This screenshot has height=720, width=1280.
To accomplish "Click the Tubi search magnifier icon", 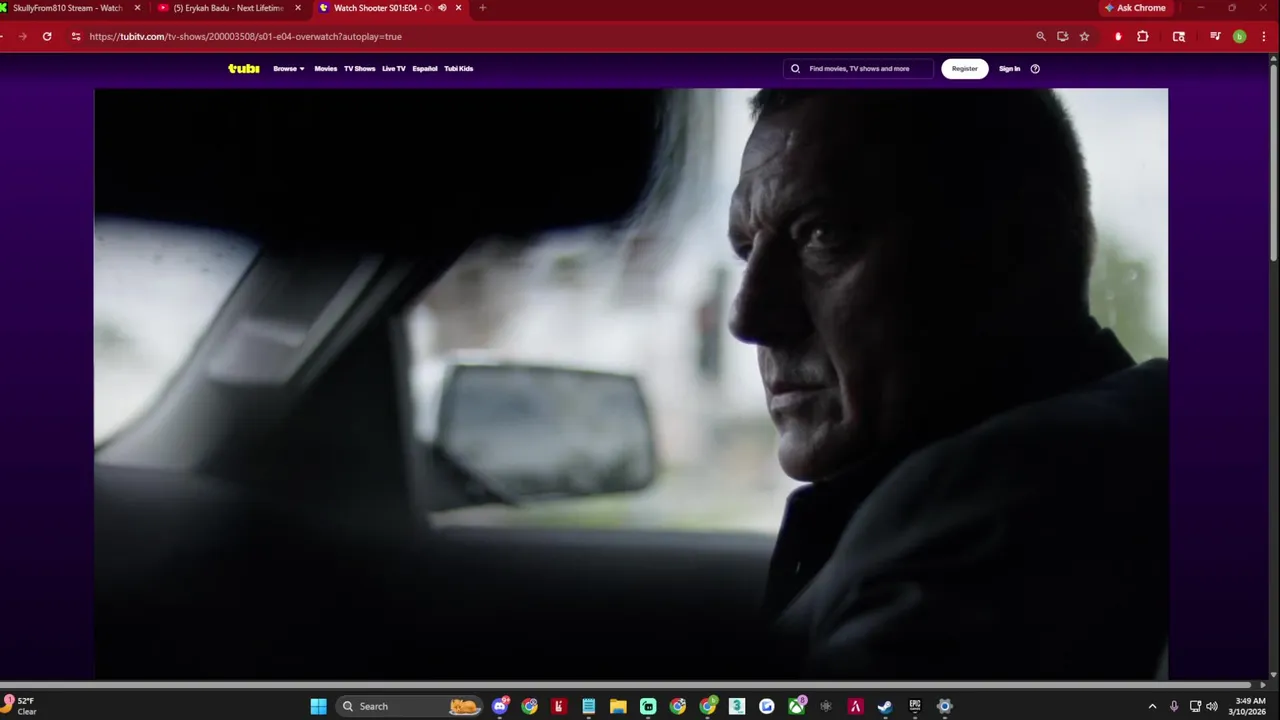I will click(x=795, y=69).
